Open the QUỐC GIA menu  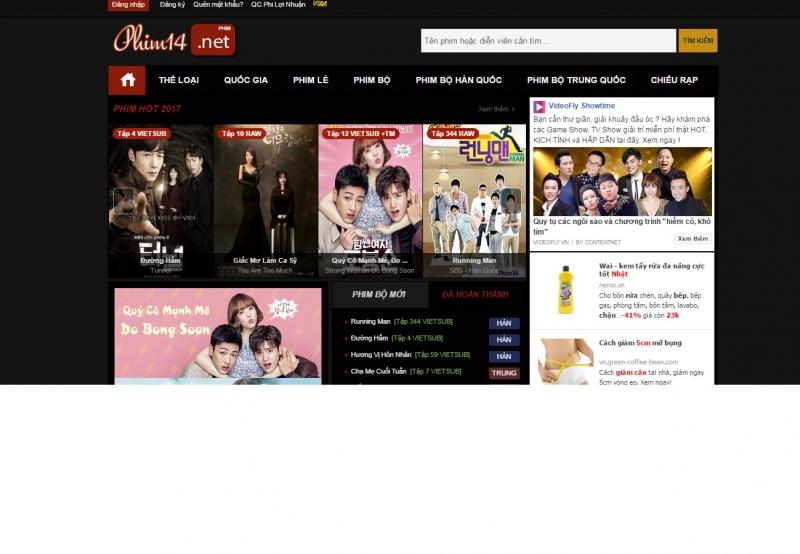pos(245,80)
